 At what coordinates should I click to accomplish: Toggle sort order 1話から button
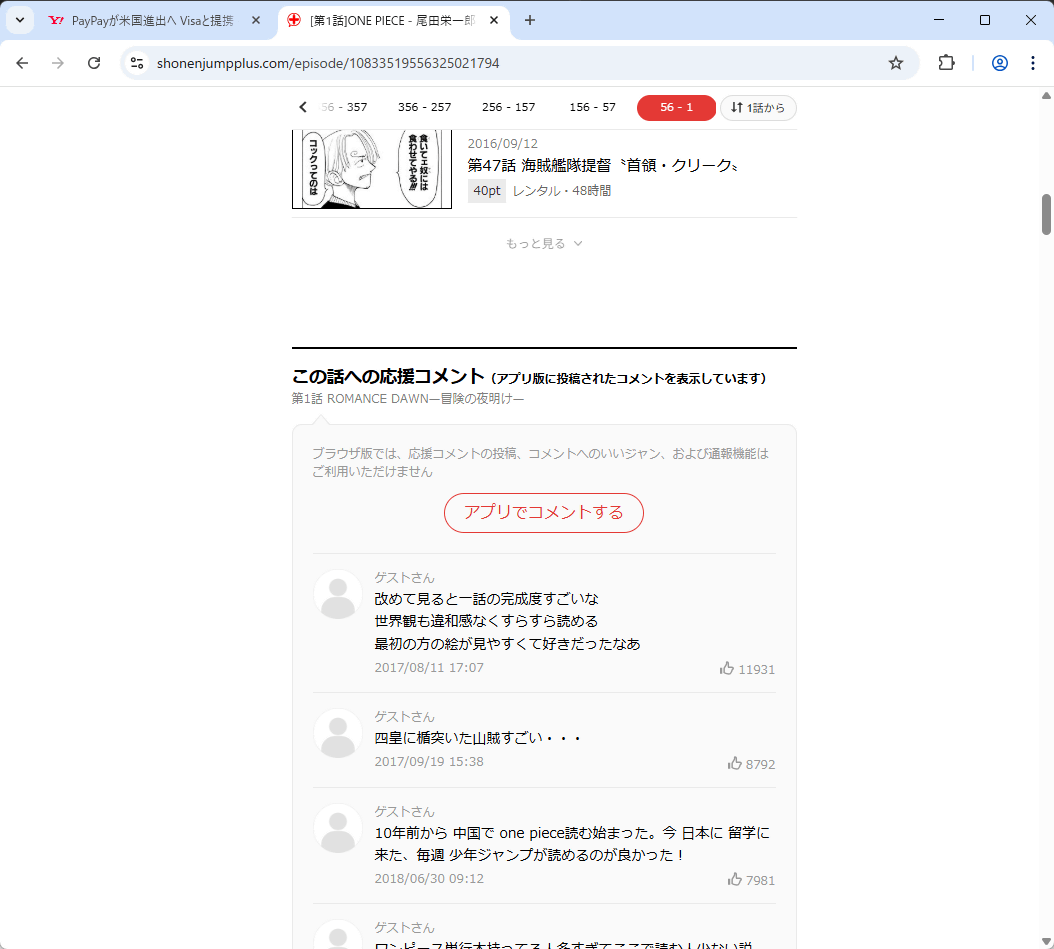point(758,108)
